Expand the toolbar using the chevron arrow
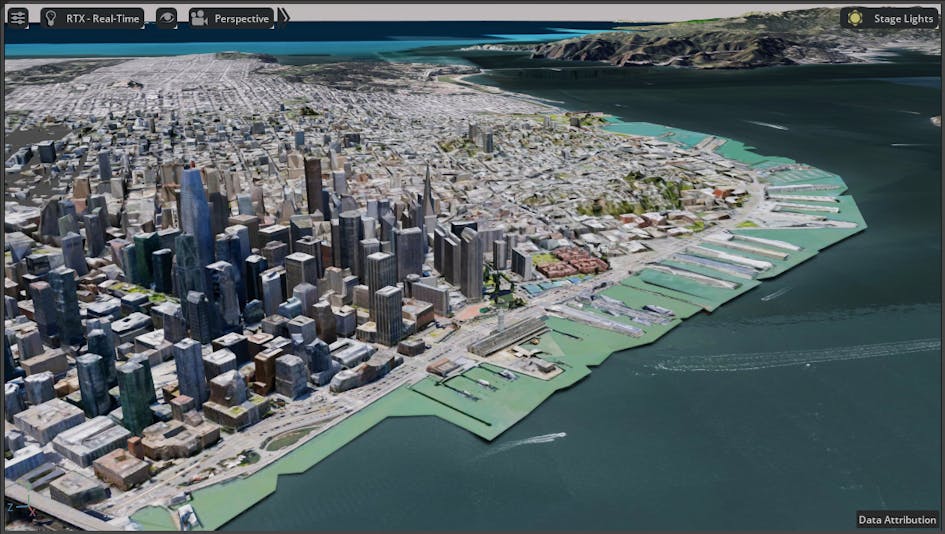Screen dimensions: 945x534 [284, 17]
